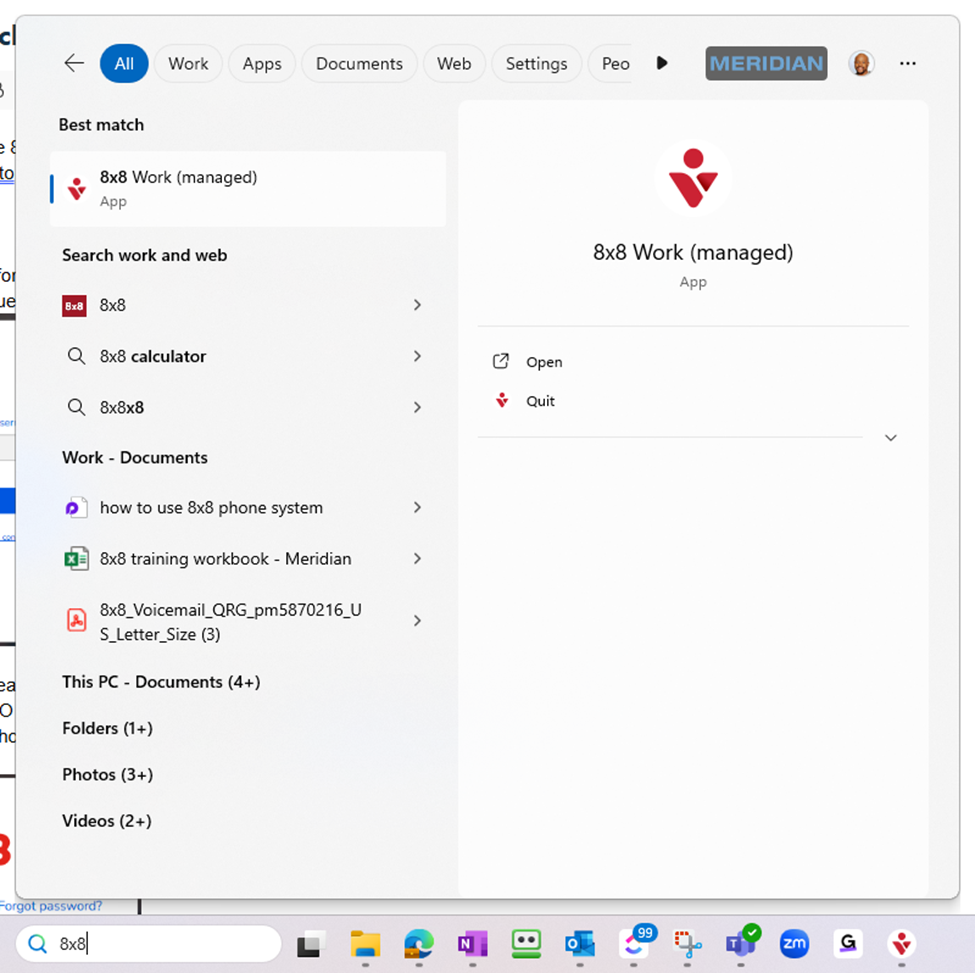The width and height of the screenshot is (975, 973).
Task: Expand more actions with the down chevron
Action: (890, 438)
